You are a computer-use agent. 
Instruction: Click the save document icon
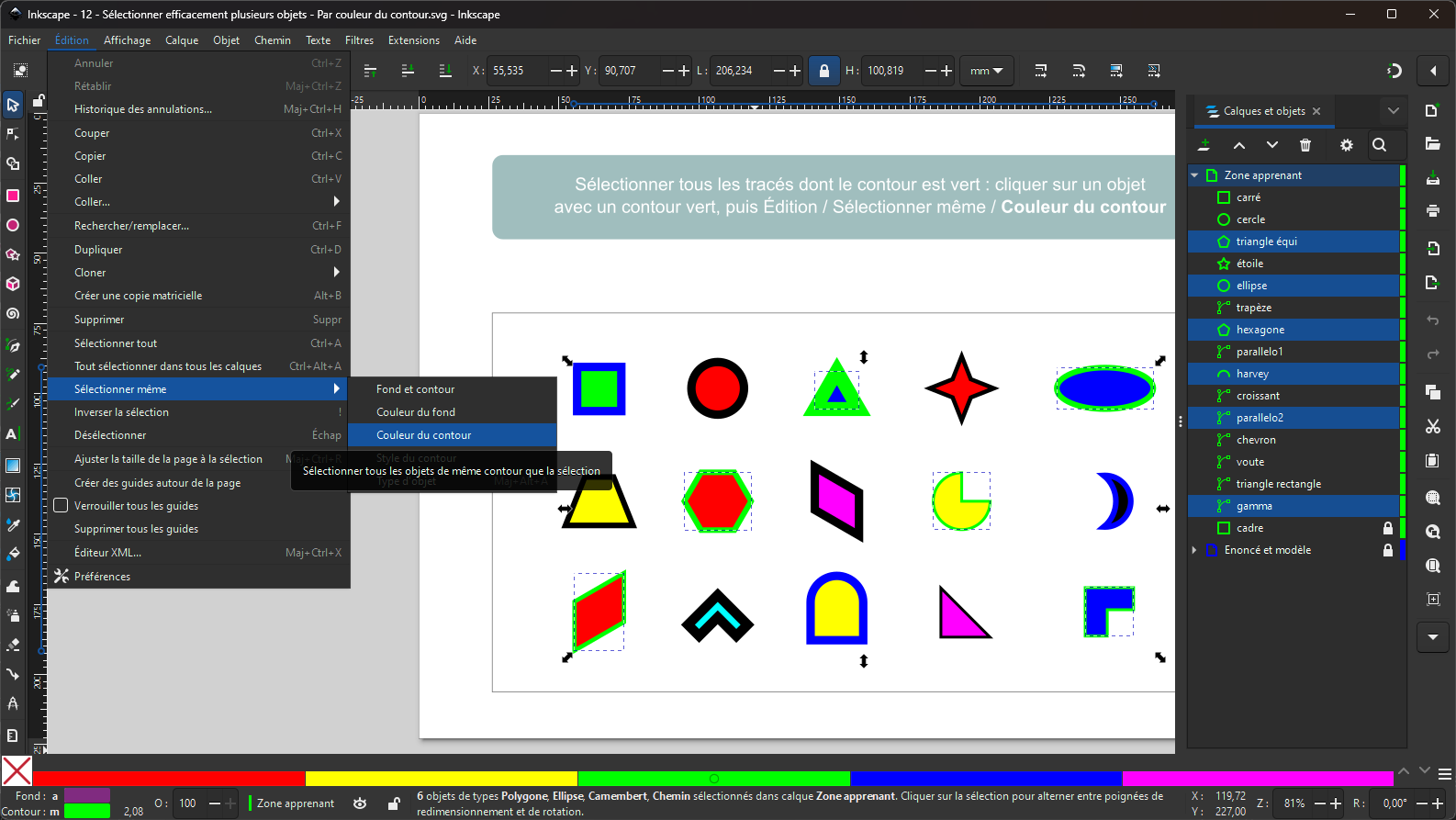click(x=1433, y=177)
